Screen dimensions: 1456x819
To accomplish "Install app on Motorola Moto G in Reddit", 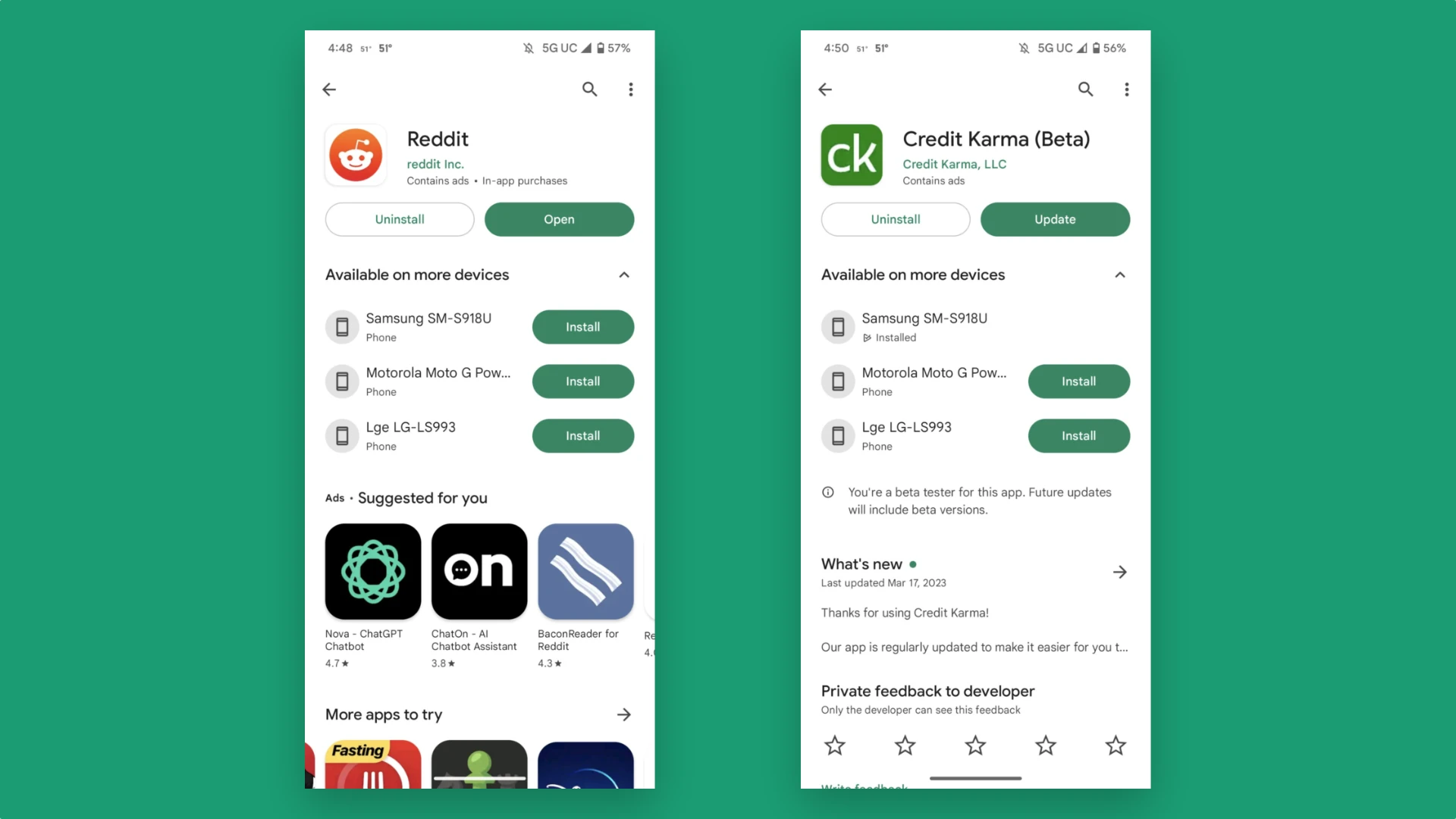I will [583, 381].
